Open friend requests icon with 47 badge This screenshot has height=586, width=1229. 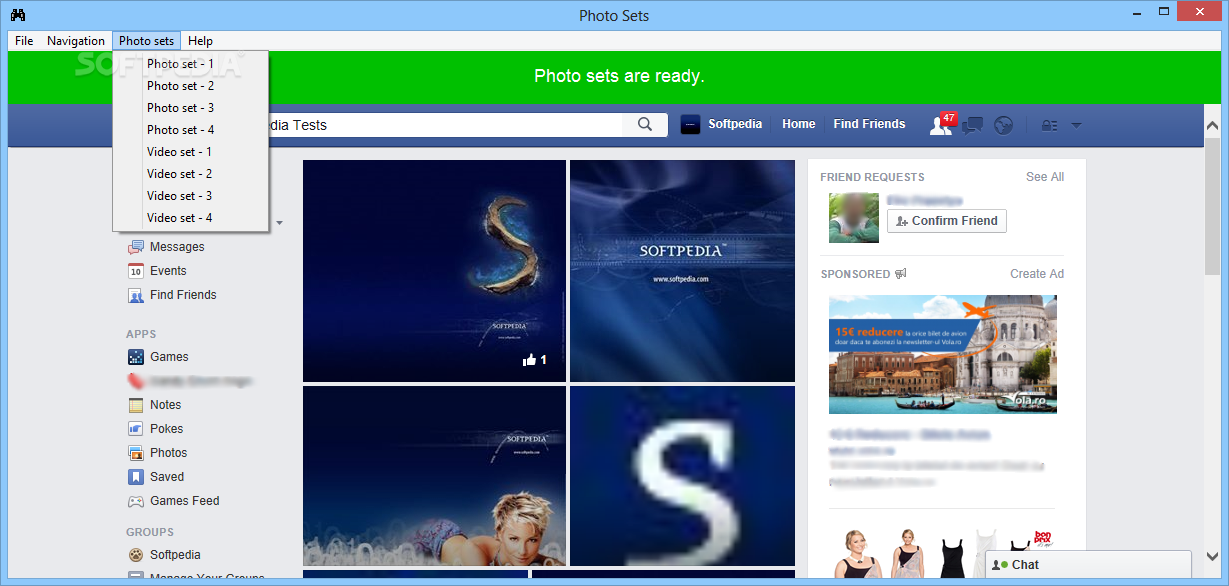(x=942, y=124)
